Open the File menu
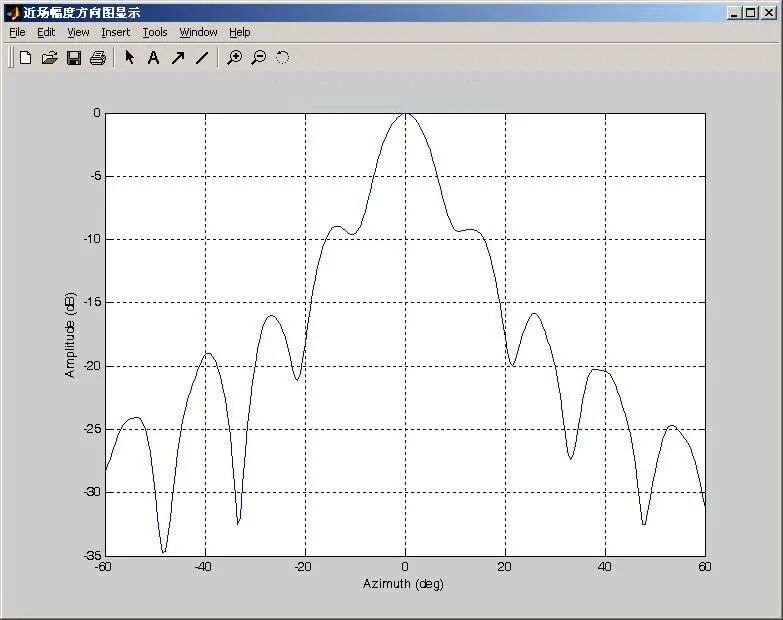 tap(17, 32)
